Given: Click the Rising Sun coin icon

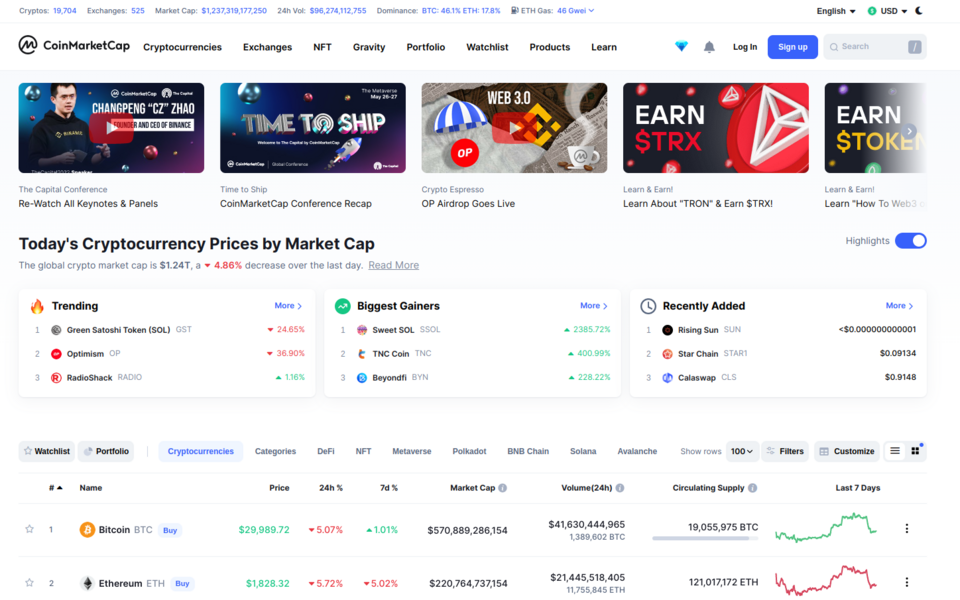Looking at the screenshot, I should [x=667, y=330].
